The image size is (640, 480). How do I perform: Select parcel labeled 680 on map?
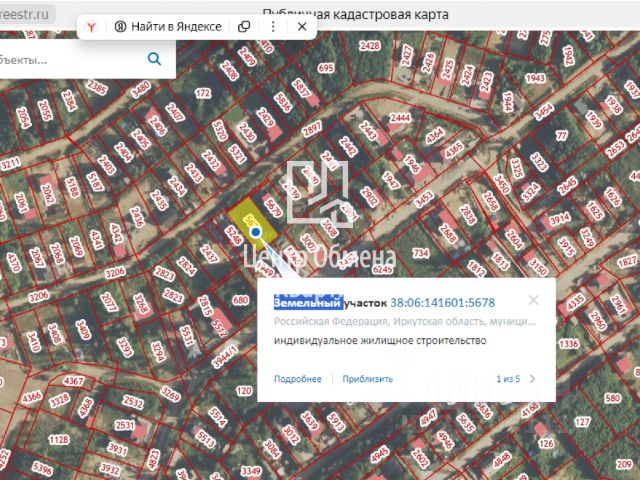[240, 301]
